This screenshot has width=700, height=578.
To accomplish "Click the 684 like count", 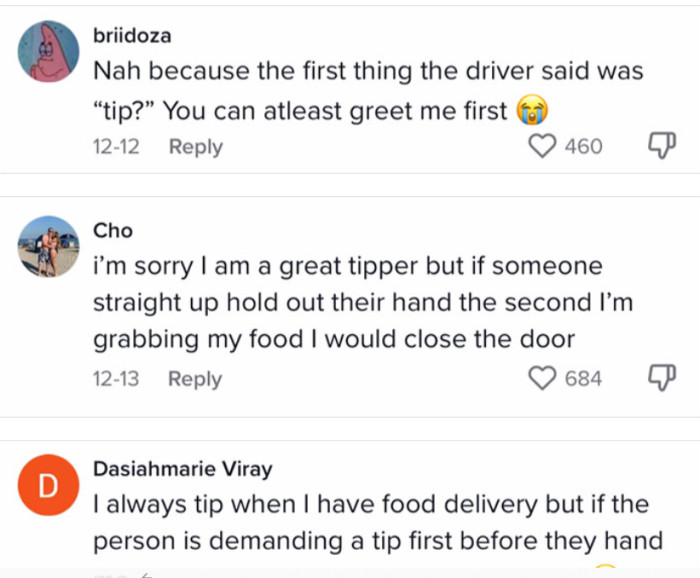I will (584, 379).
